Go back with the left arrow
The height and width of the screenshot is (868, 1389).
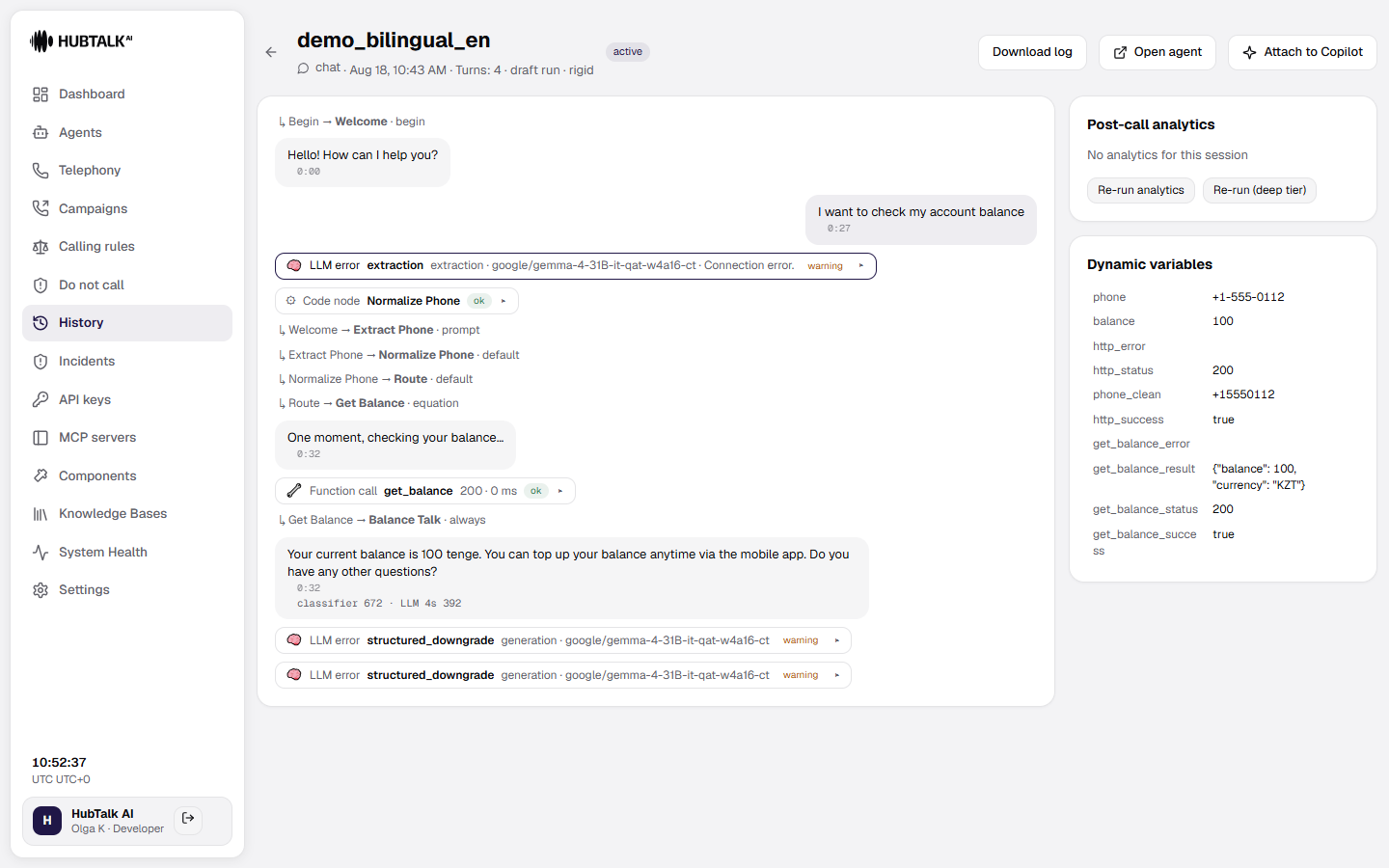pyautogui.click(x=271, y=52)
